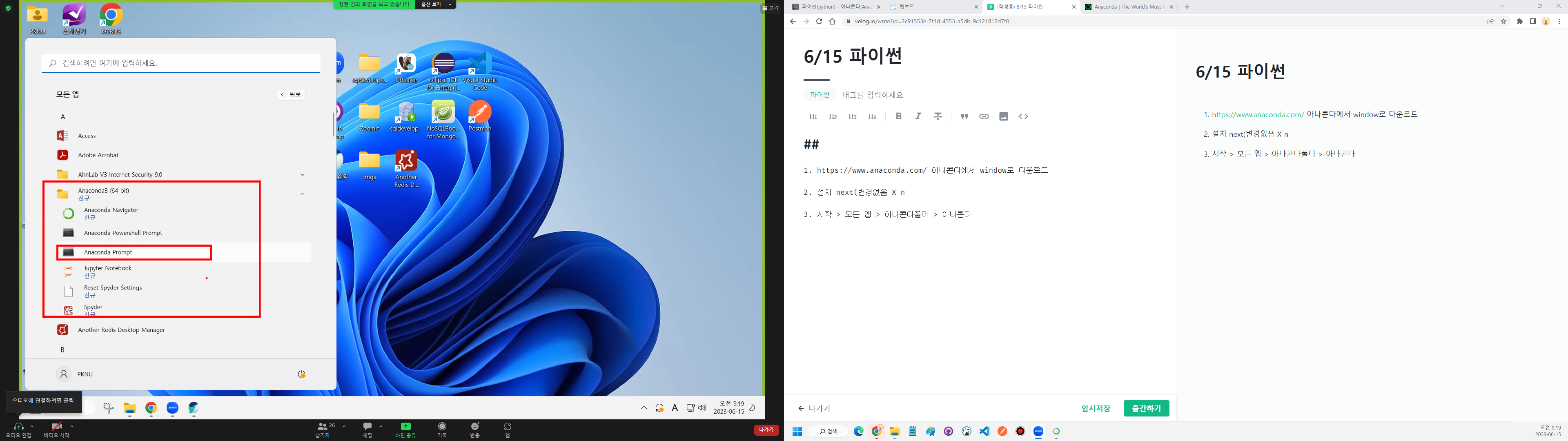This screenshot has width=1568, height=441.
Task: Expand chat options arrow in Zoom
Action: tap(381, 426)
